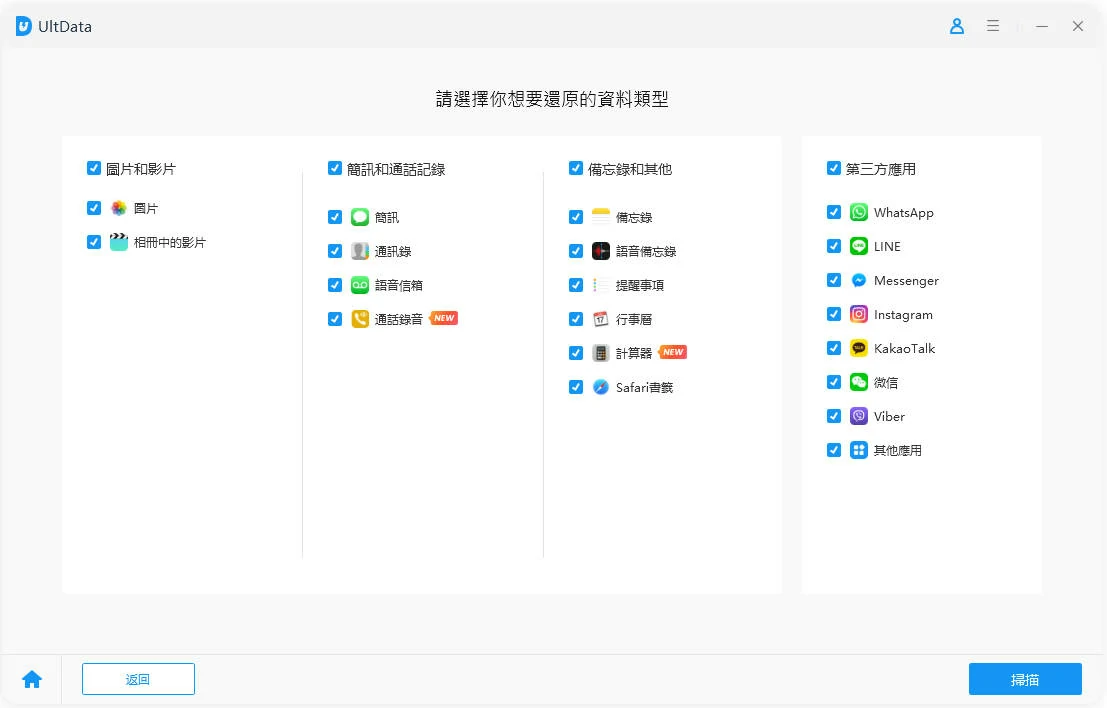Start scanning with the 掃描 button
This screenshot has width=1107, height=708.
point(1025,680)
